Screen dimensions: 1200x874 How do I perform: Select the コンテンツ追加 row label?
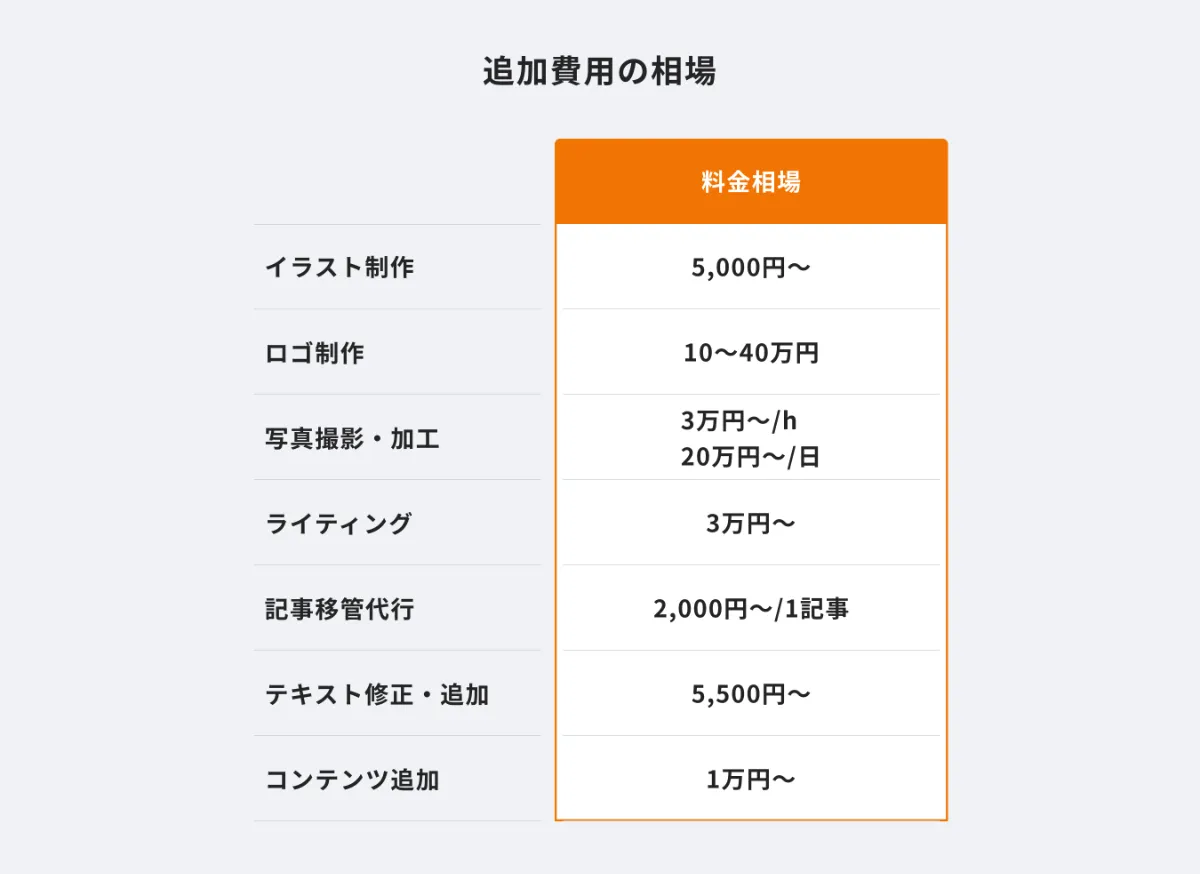click(352, 780)
